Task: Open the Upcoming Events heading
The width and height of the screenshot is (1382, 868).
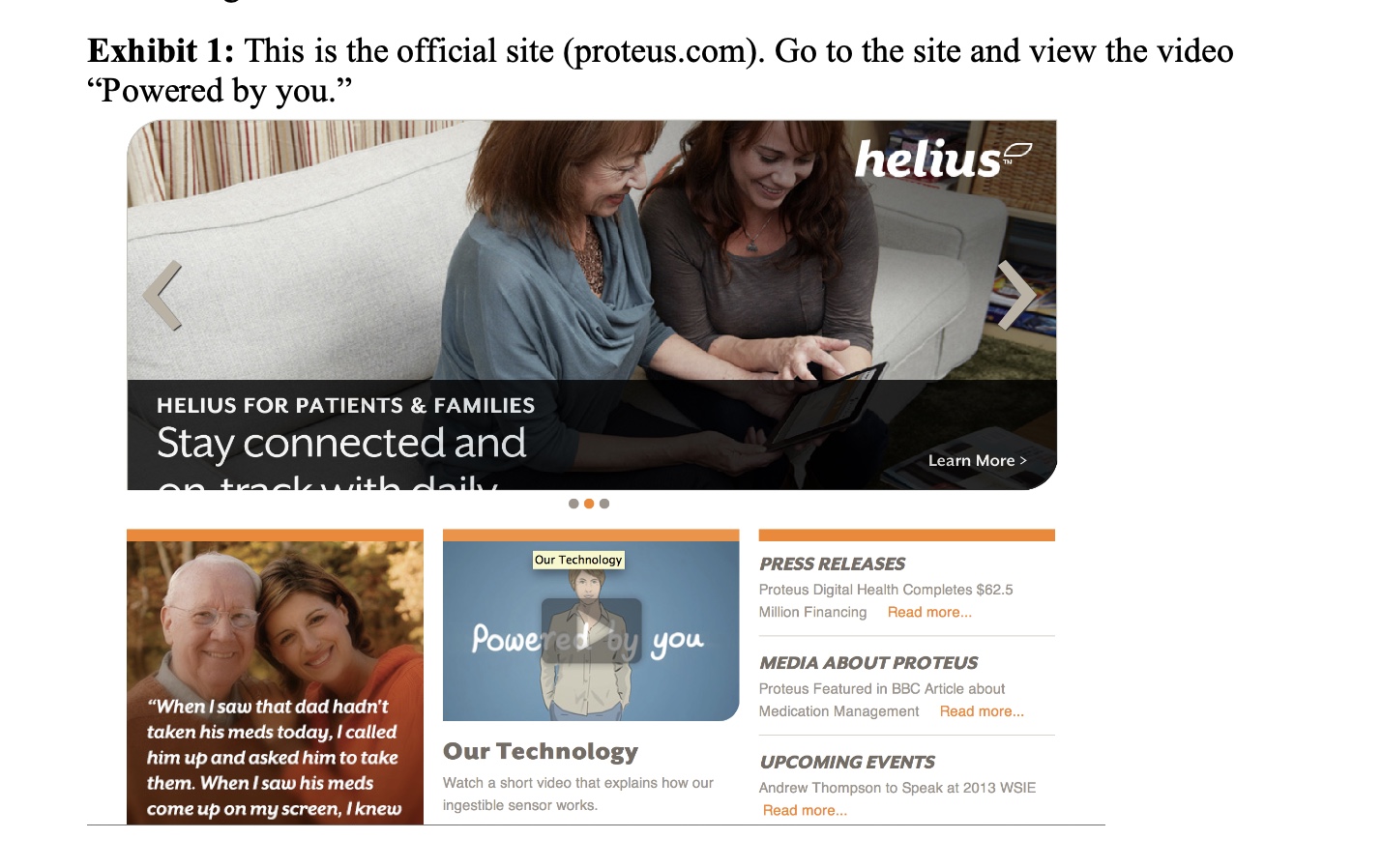Action: [847, 763]
